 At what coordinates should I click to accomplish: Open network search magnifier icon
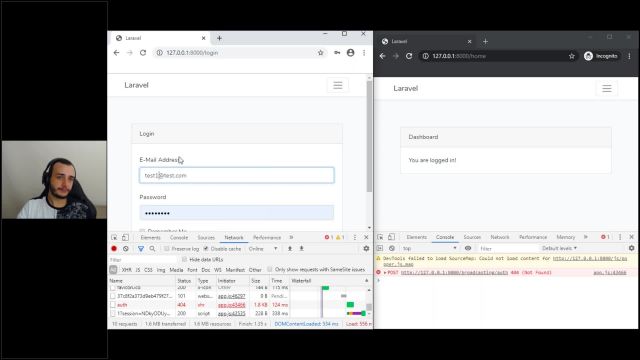(152, 248)
